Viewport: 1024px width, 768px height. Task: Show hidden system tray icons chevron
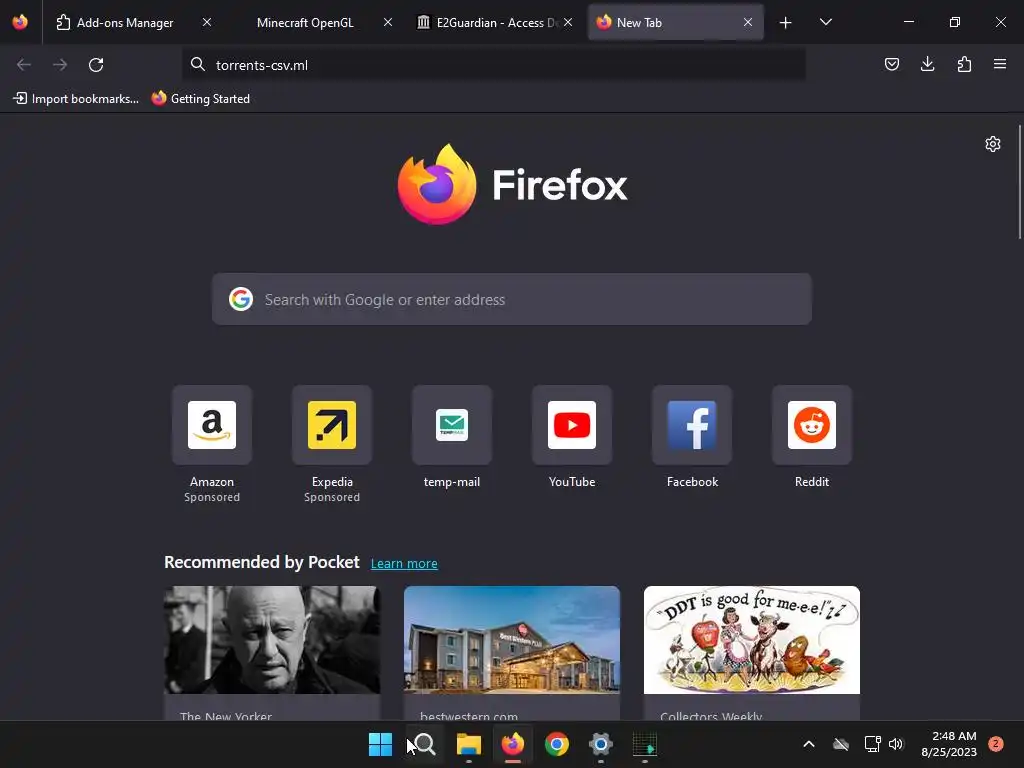808,744
